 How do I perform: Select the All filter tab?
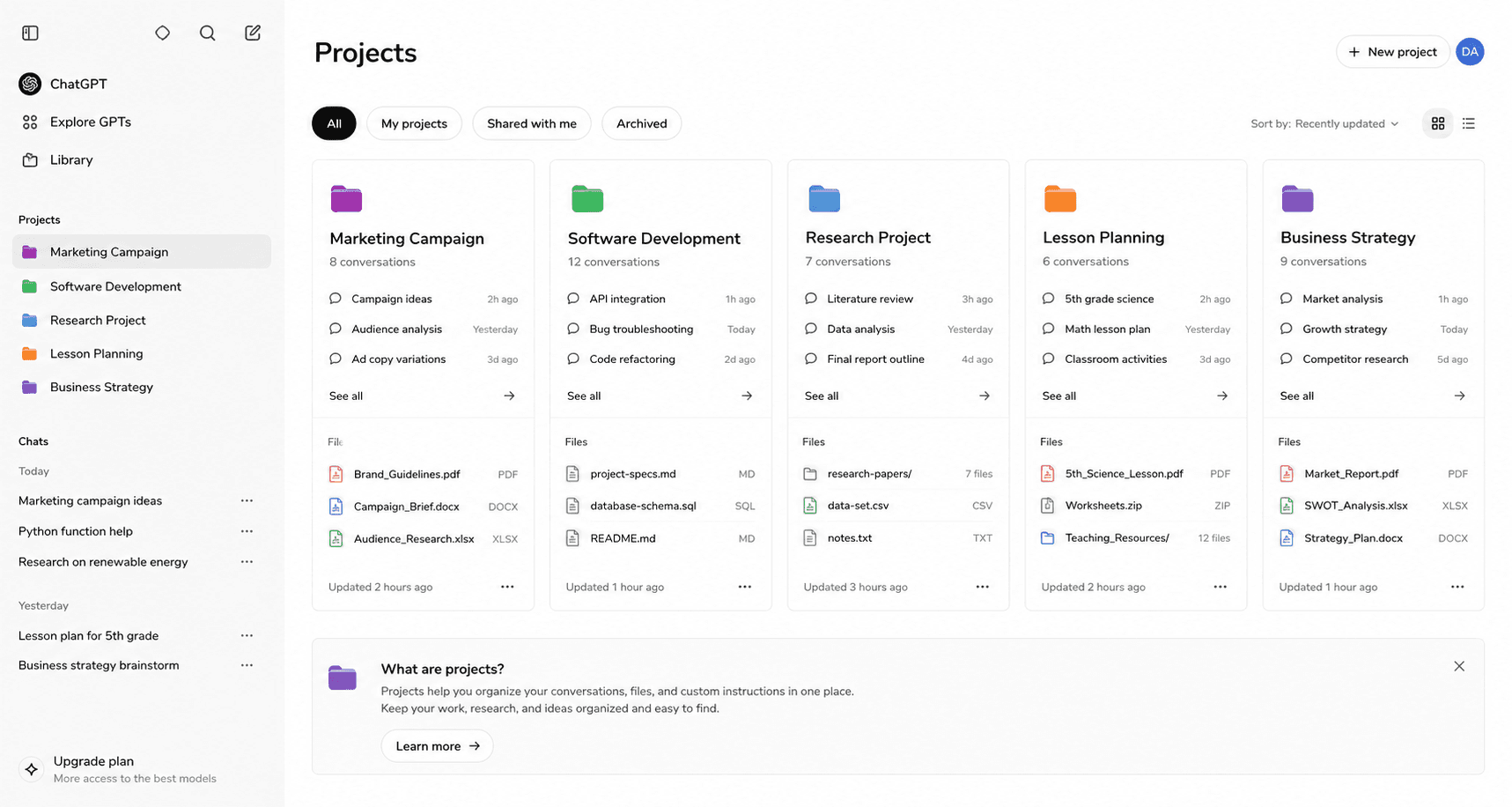point(334,123)
